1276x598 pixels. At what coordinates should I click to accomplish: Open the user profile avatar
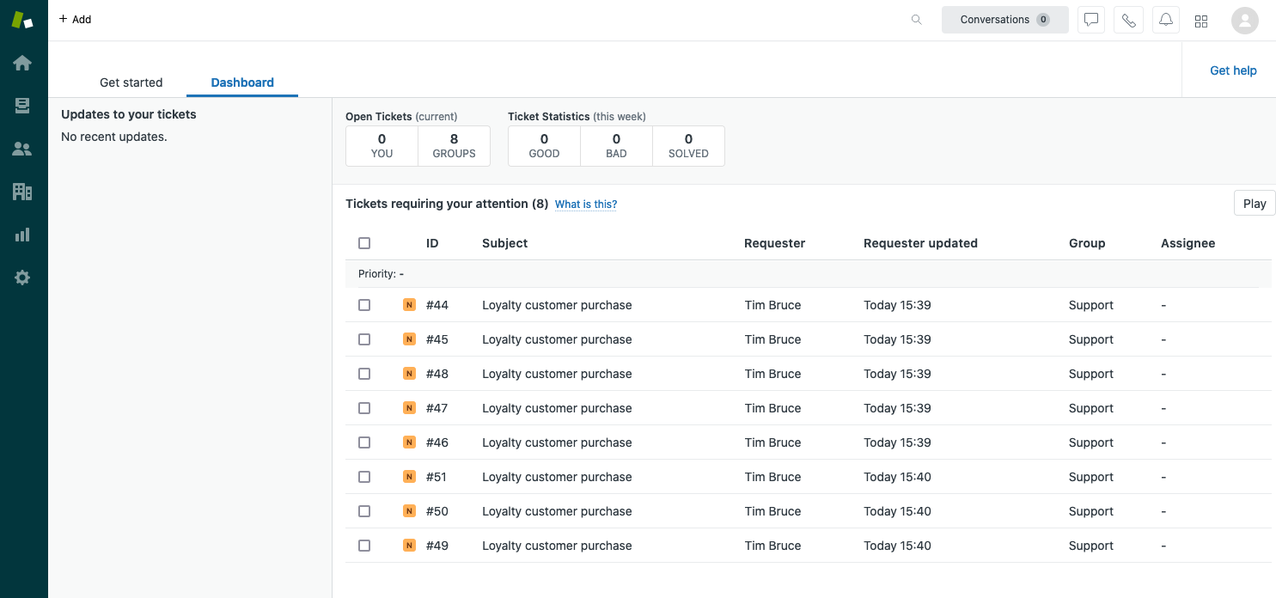tap(1244, 20)
